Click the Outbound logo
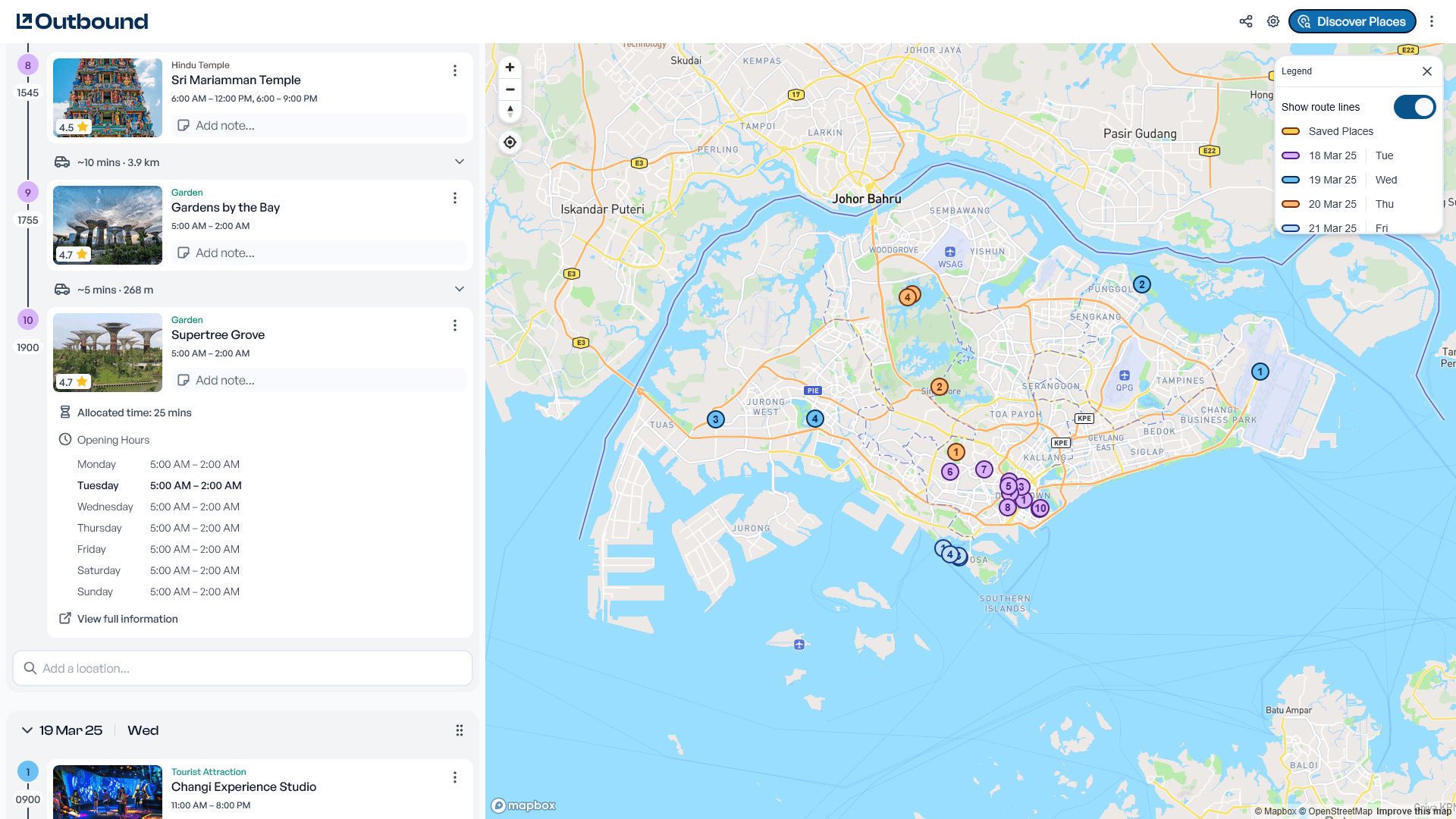Viewport: 1456px width, 819px height. coord(82,21)
